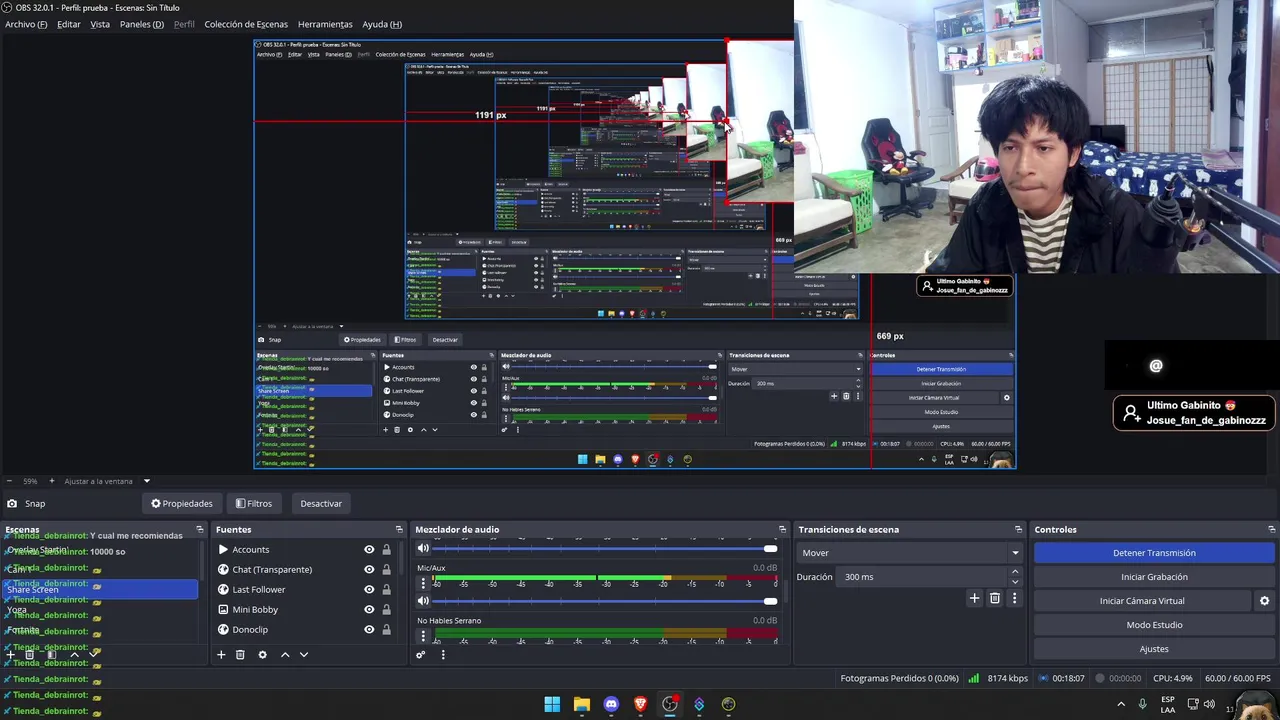This screenshot has height=720, width=1280.
Task: Unlock the Mini Bobby source
Action: (386, 609)
